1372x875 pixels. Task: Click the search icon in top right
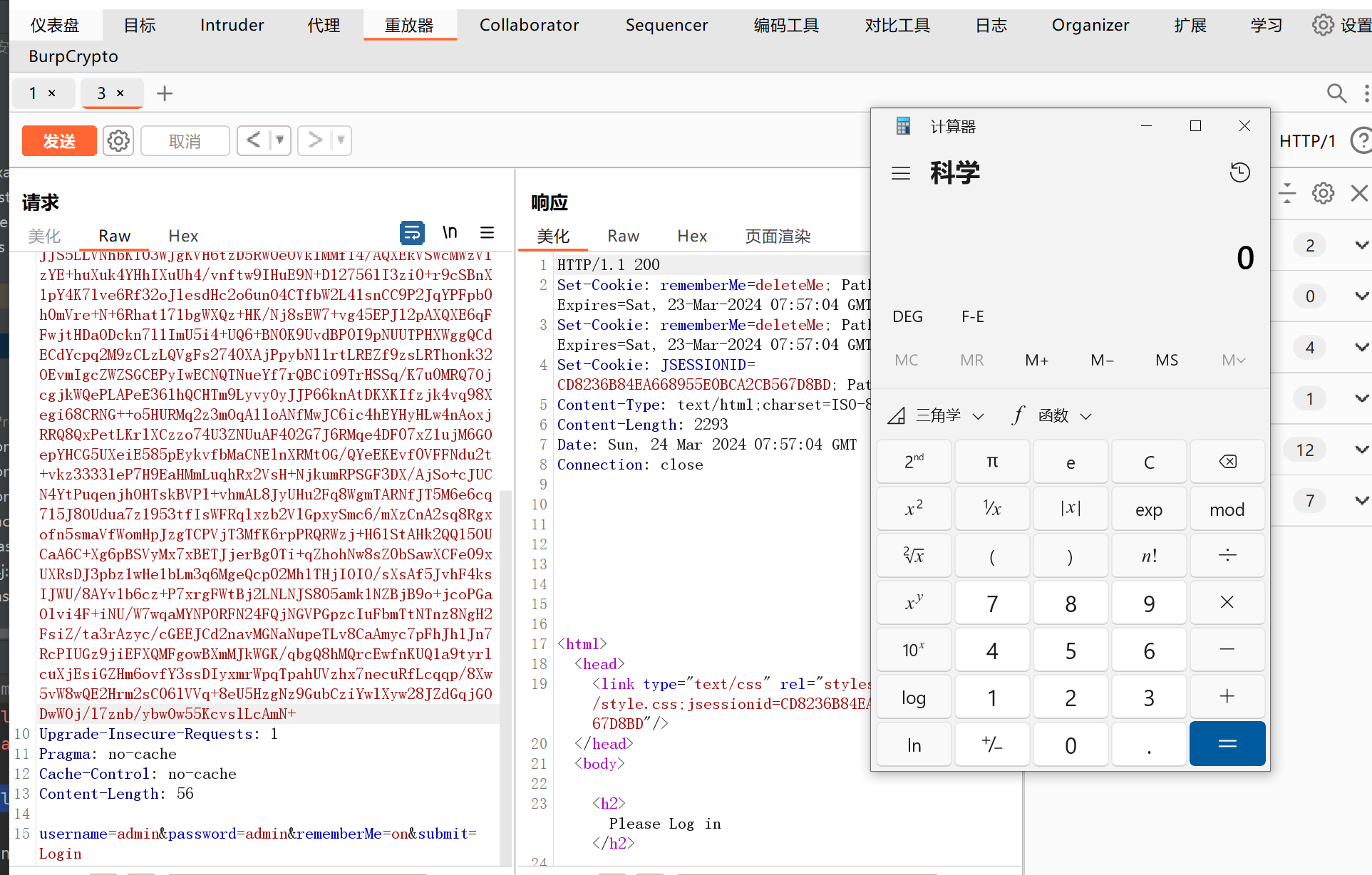point(1337,93)
